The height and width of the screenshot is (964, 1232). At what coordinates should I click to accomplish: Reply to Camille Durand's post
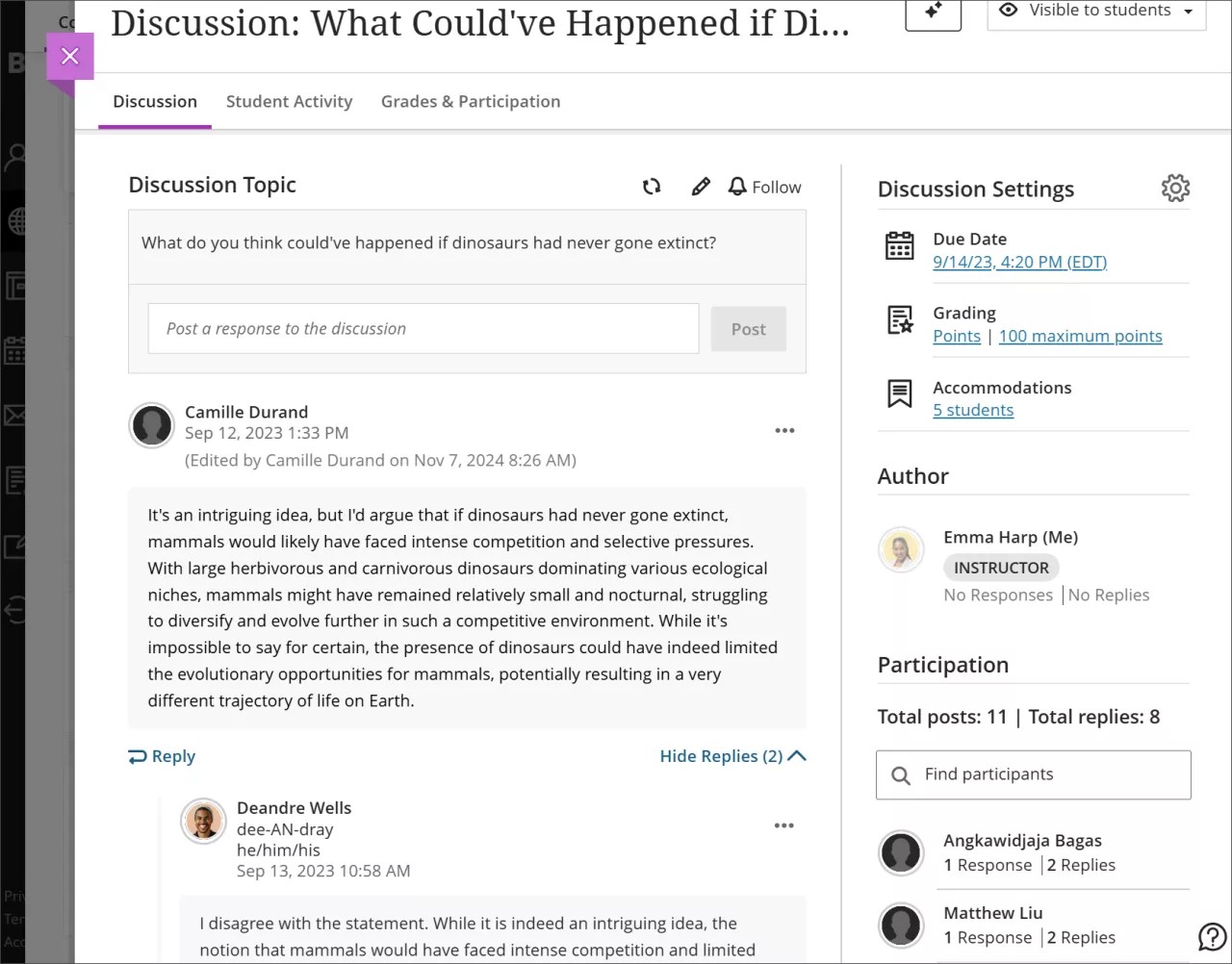[x=161, y=756]
